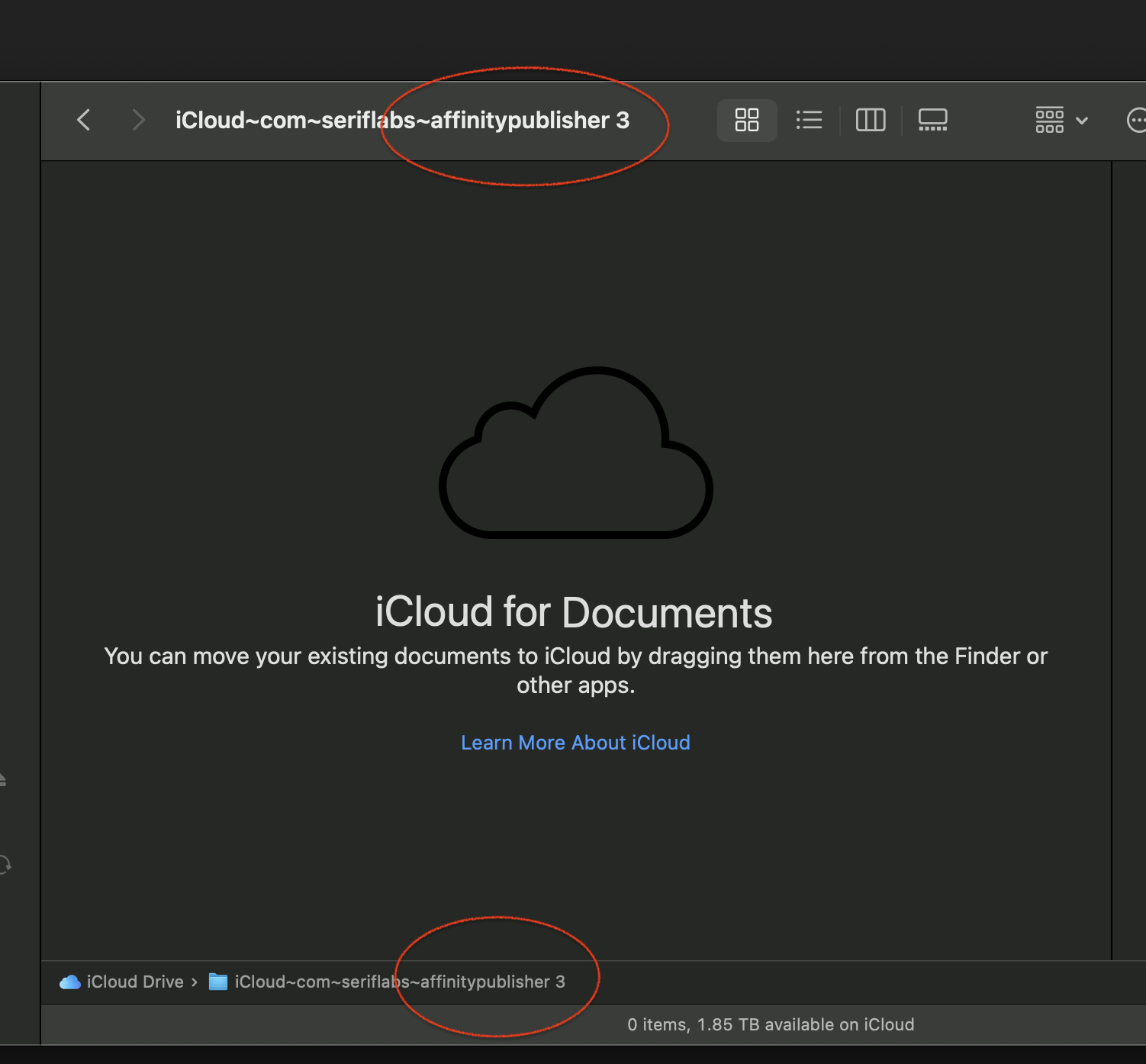Switch to list view
Screen dimensions: 1146x1064
click(x=809, y=120)
